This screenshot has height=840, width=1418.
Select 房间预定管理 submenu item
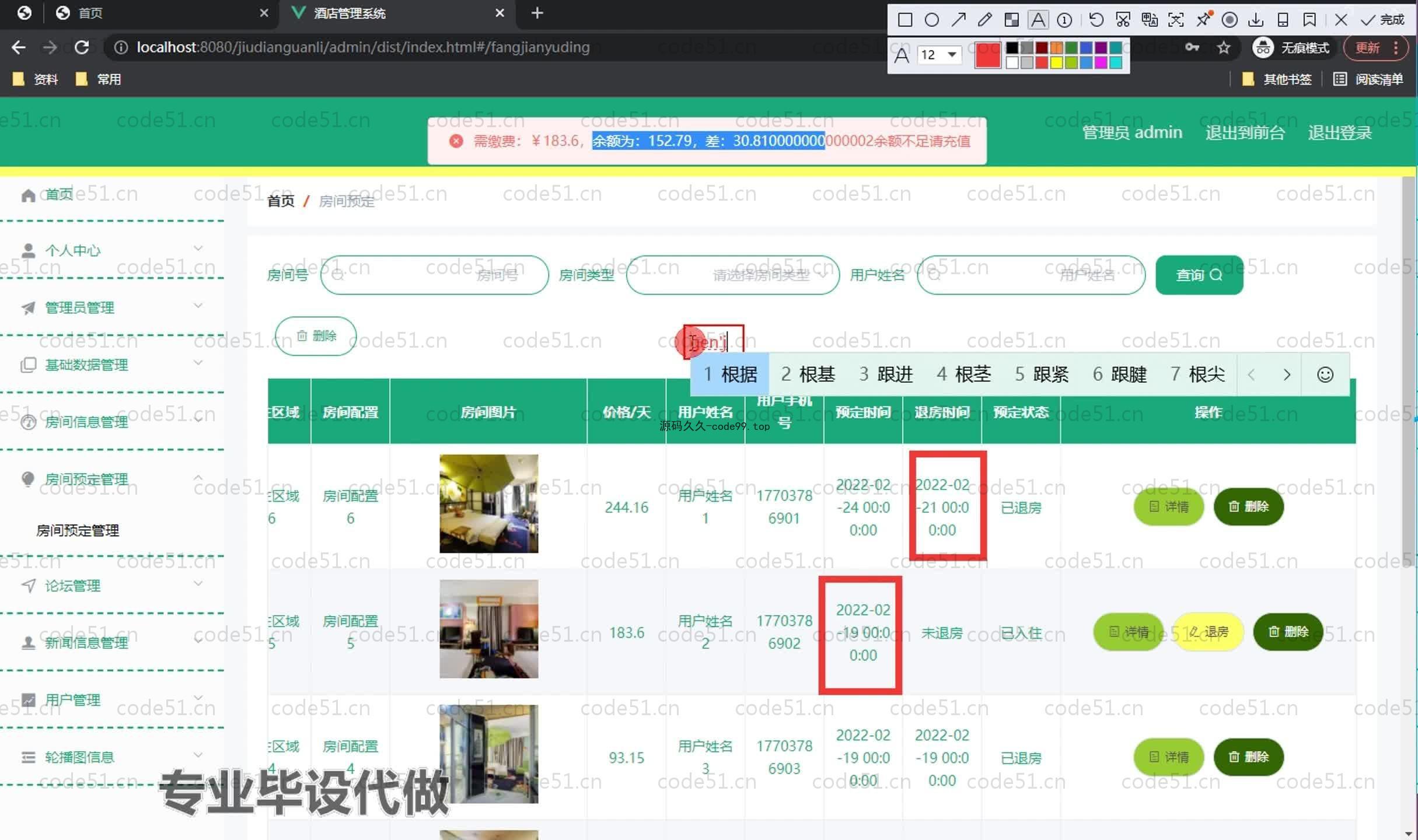pos(78,530)
